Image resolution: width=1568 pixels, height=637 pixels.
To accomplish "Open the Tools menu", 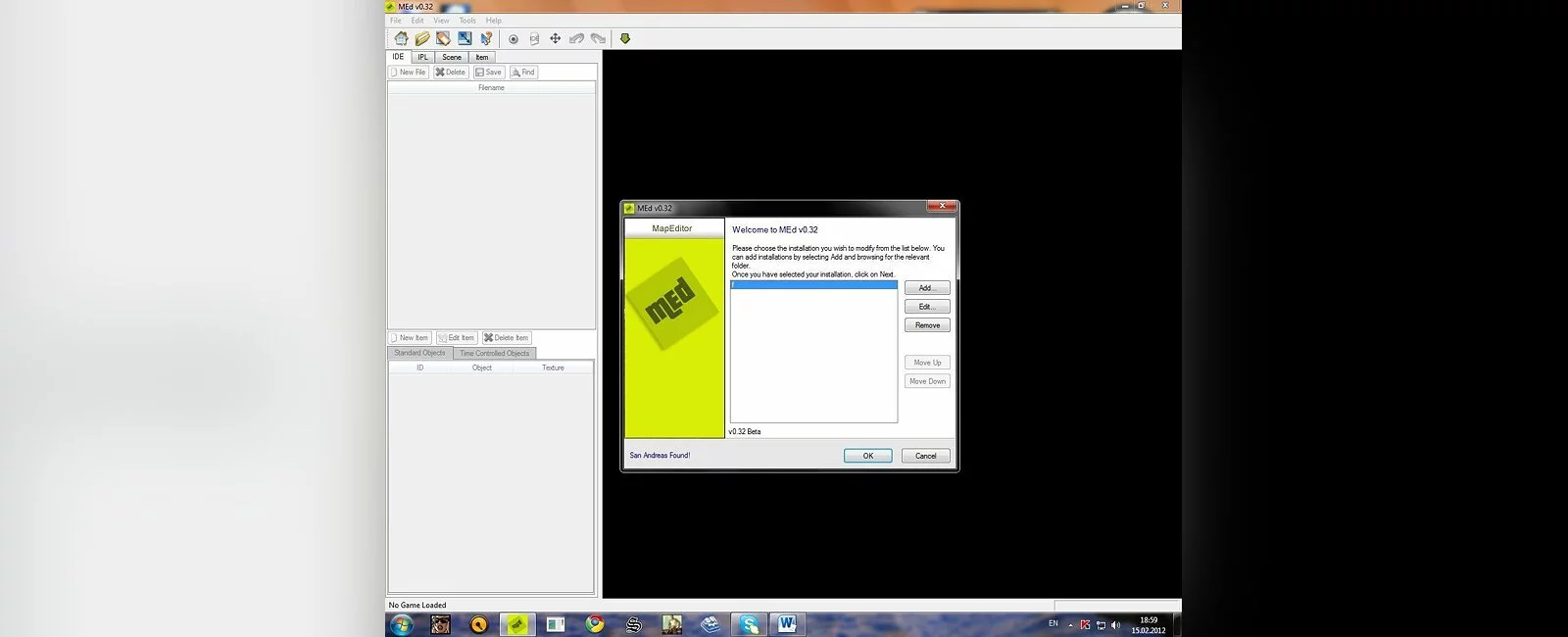I will tap(467, 21).
